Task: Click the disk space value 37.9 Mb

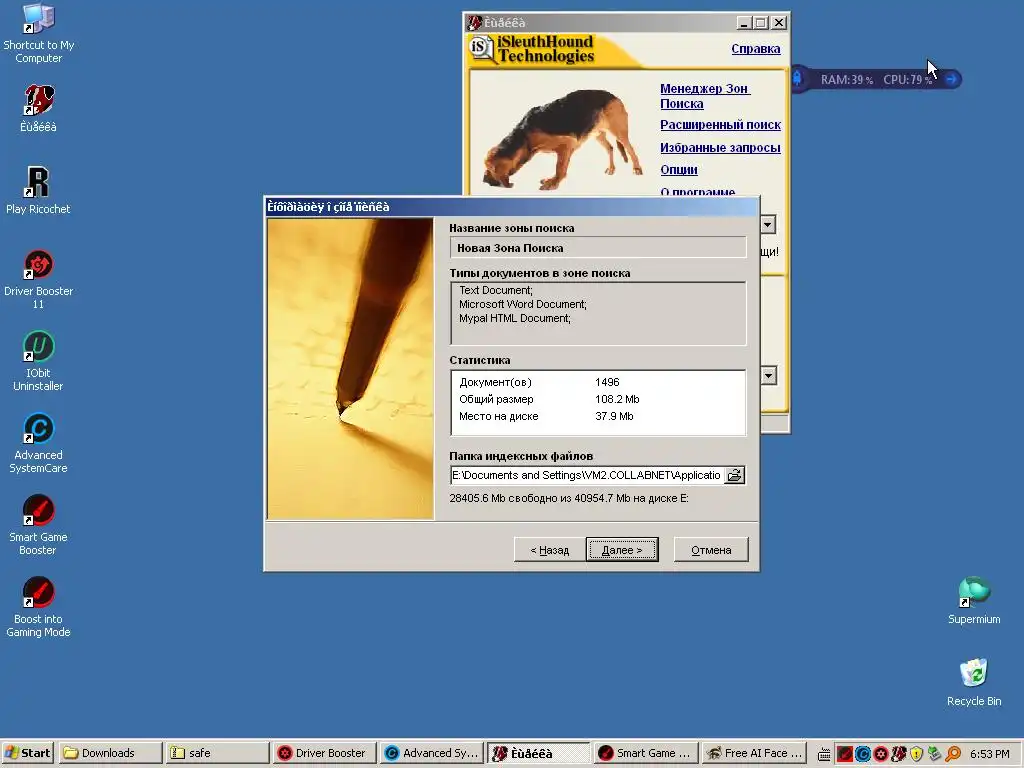Action: pyautogui.click(x=614, y=416)
